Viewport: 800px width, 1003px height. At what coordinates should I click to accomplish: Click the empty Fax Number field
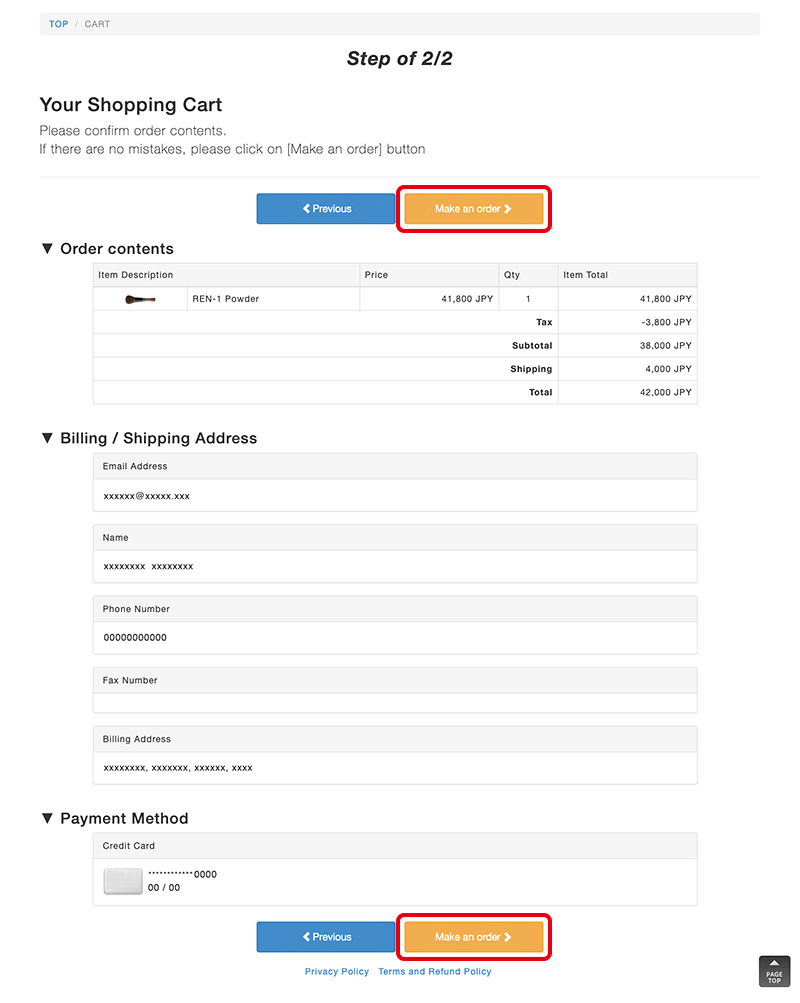point(395,703)
